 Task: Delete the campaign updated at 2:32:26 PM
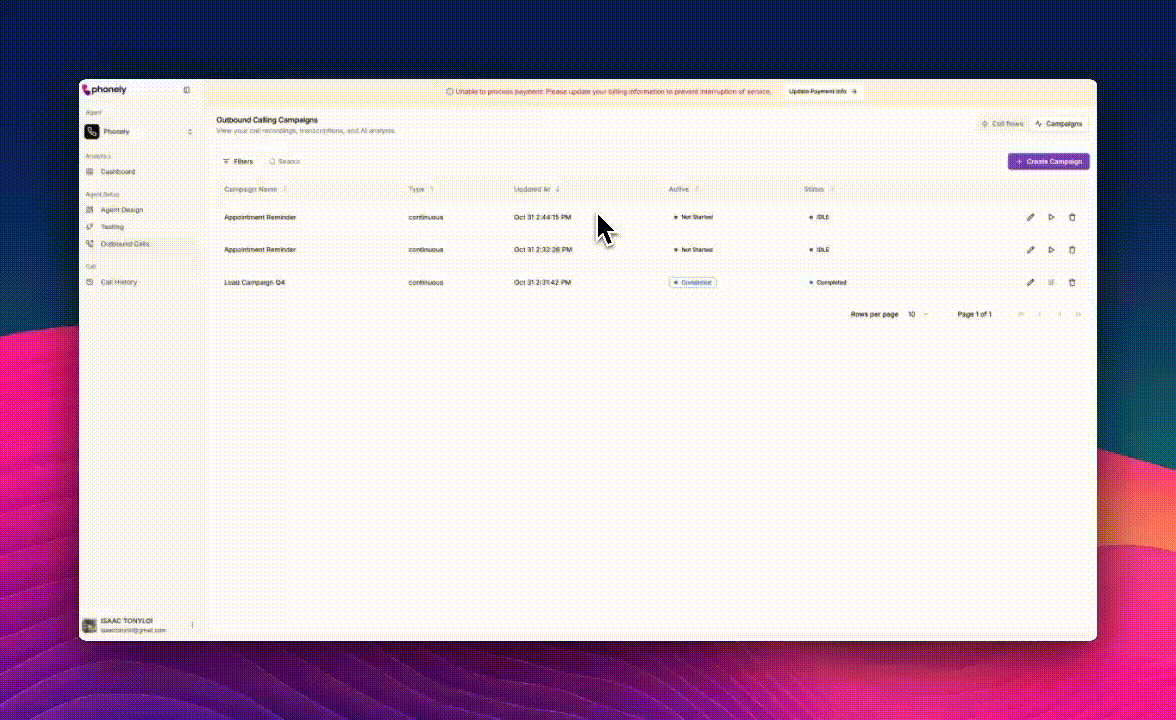coord(1072,250)
